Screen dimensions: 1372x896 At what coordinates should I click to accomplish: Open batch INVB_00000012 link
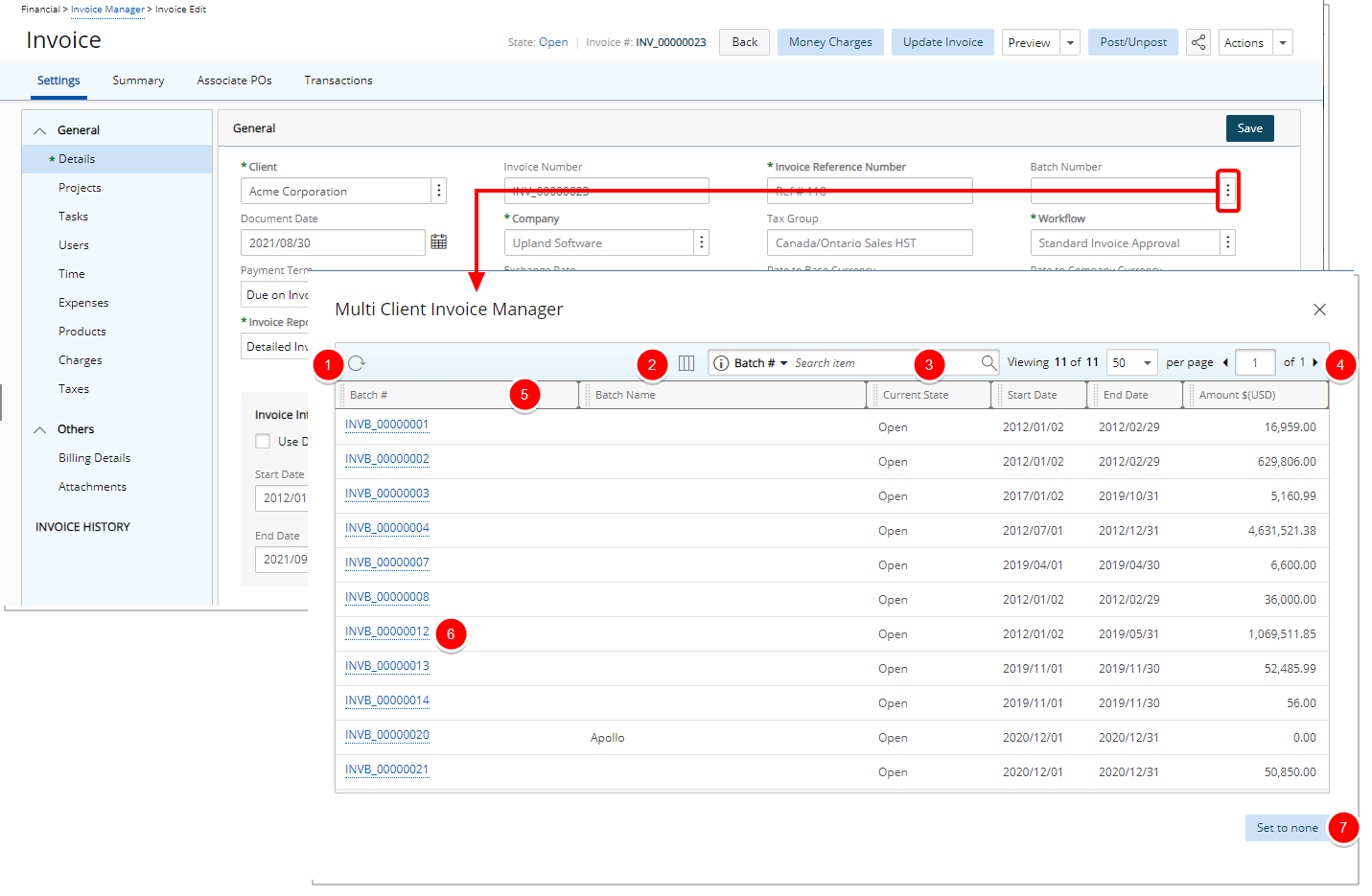click(x=387, y=632)
